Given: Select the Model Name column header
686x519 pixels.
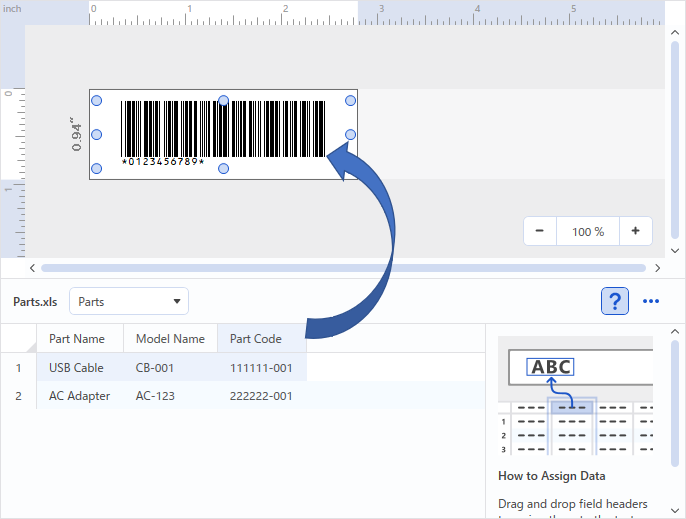Looking at the screenshot, I should tap(170, 339).
